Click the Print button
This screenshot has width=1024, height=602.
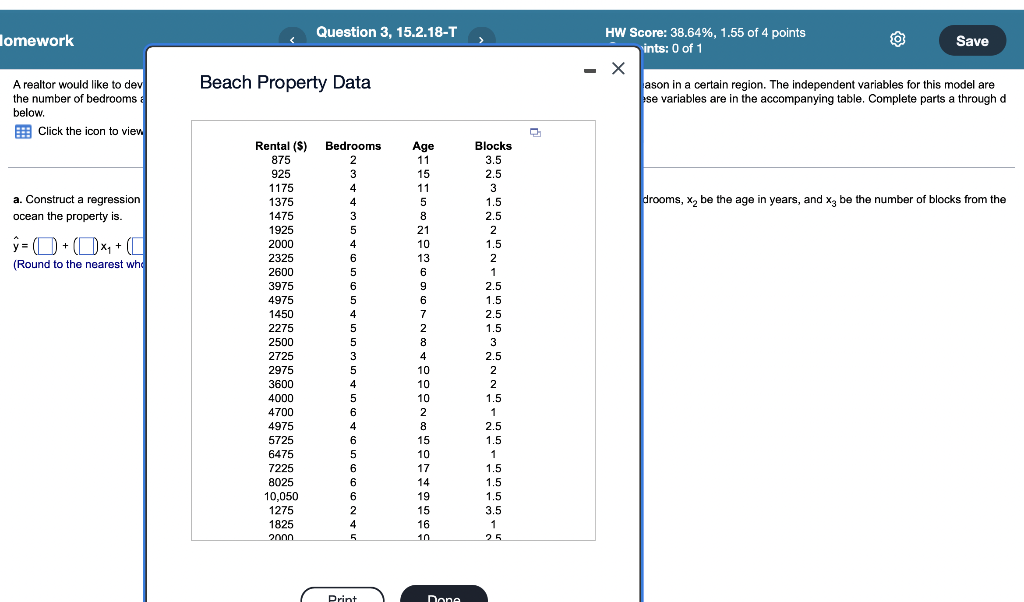[342, 597]
